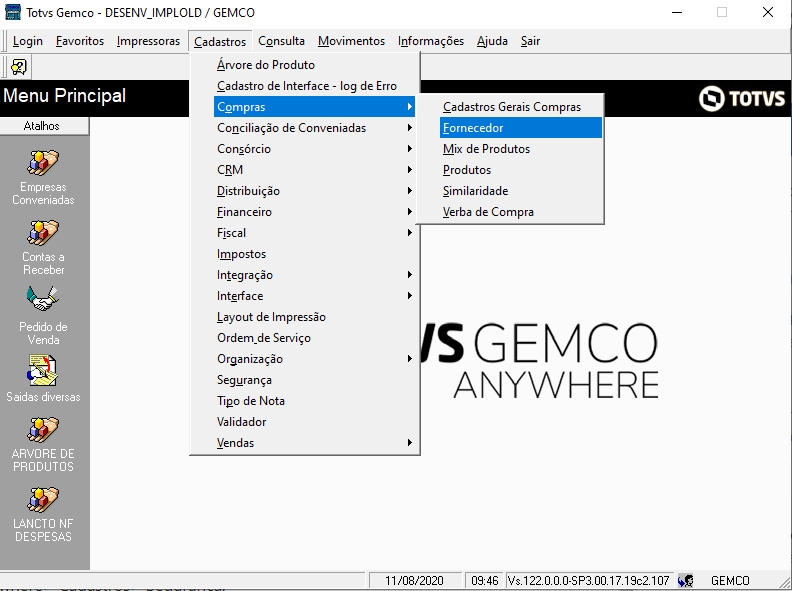792x591 pixels.
Task: Open the Login menu
Action: tap(27, 41)
